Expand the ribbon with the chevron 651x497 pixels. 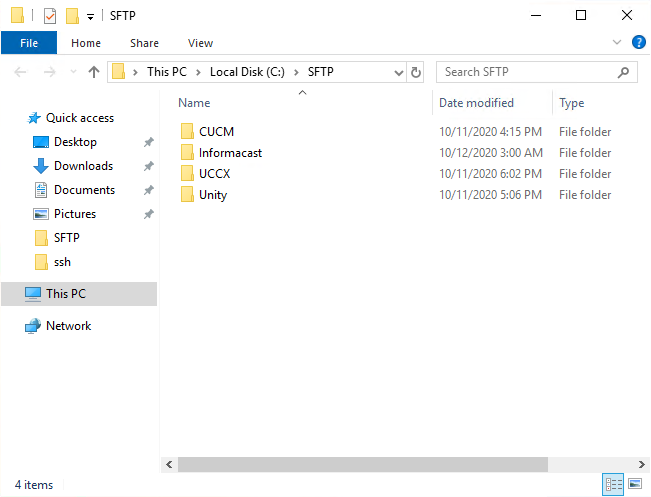(x=617, y=42)
